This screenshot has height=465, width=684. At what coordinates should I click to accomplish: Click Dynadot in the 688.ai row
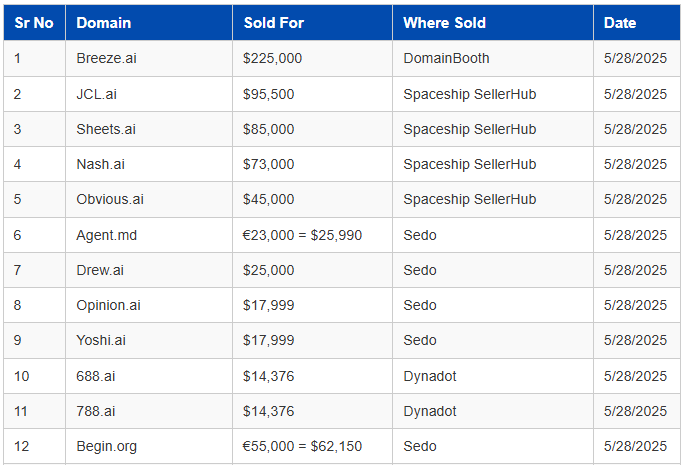[430, 376]
